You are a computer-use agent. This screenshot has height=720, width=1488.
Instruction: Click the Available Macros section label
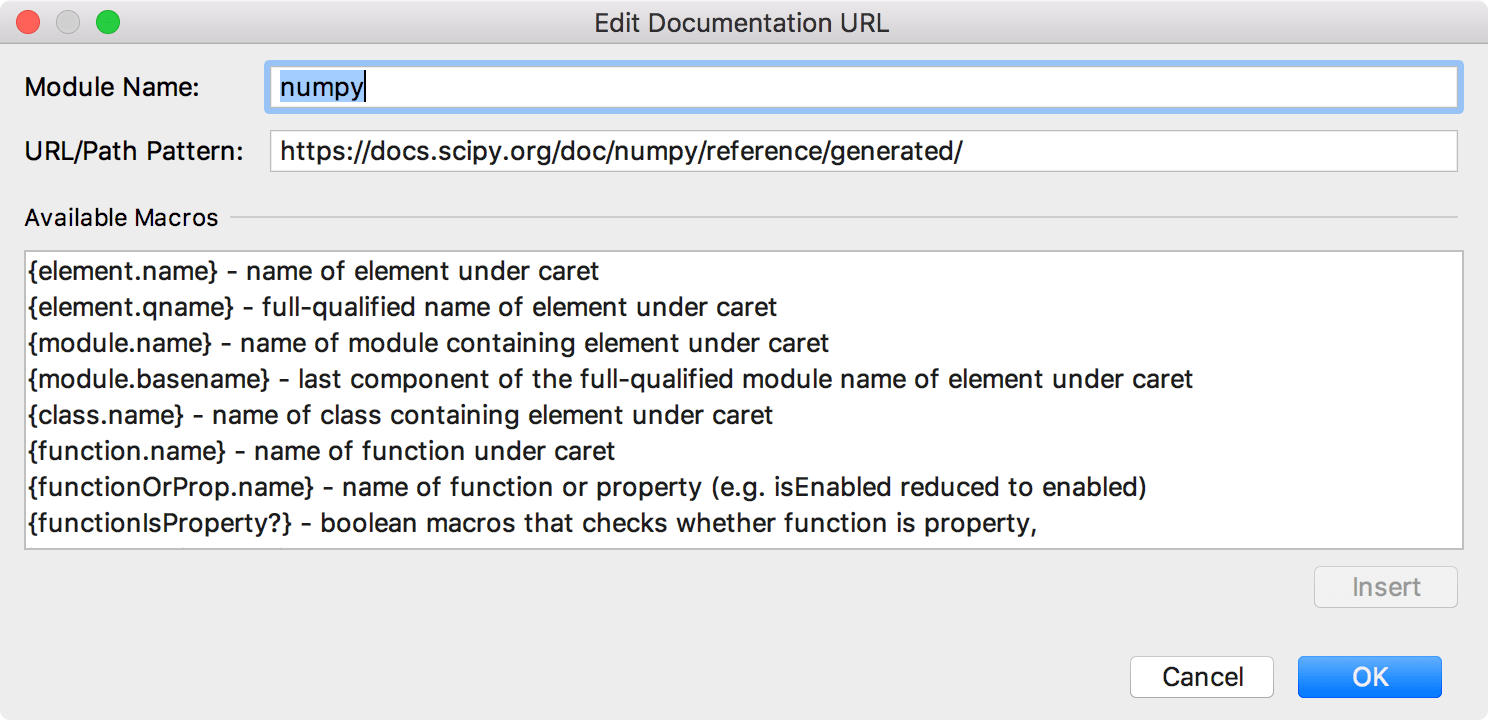pos(120,217)
